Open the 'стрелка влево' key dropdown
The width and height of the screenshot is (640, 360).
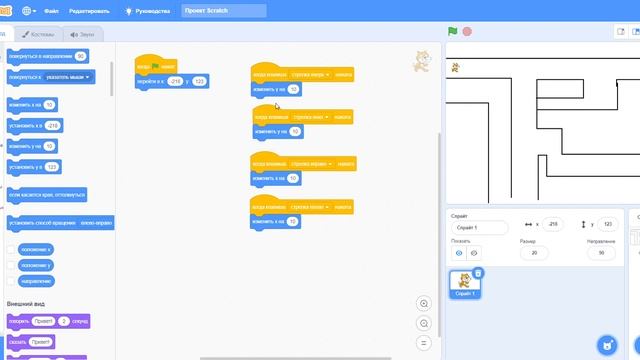[x=310, y=207]
